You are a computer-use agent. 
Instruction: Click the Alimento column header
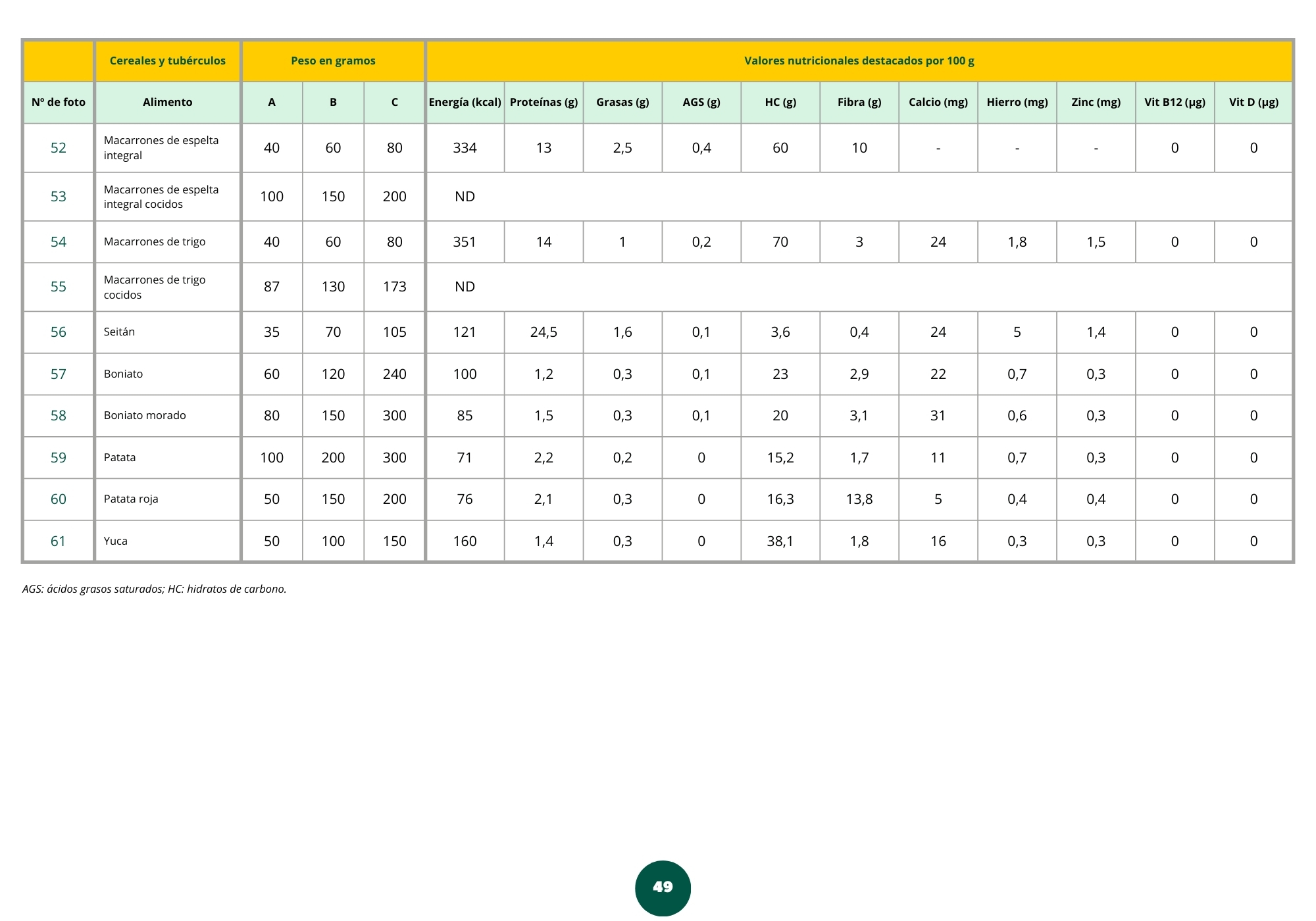pos(167,102)
